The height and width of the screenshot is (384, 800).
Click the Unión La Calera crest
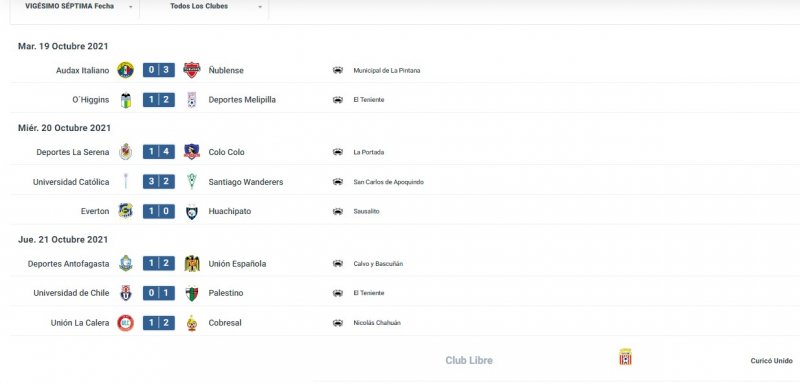click(126, 323)
